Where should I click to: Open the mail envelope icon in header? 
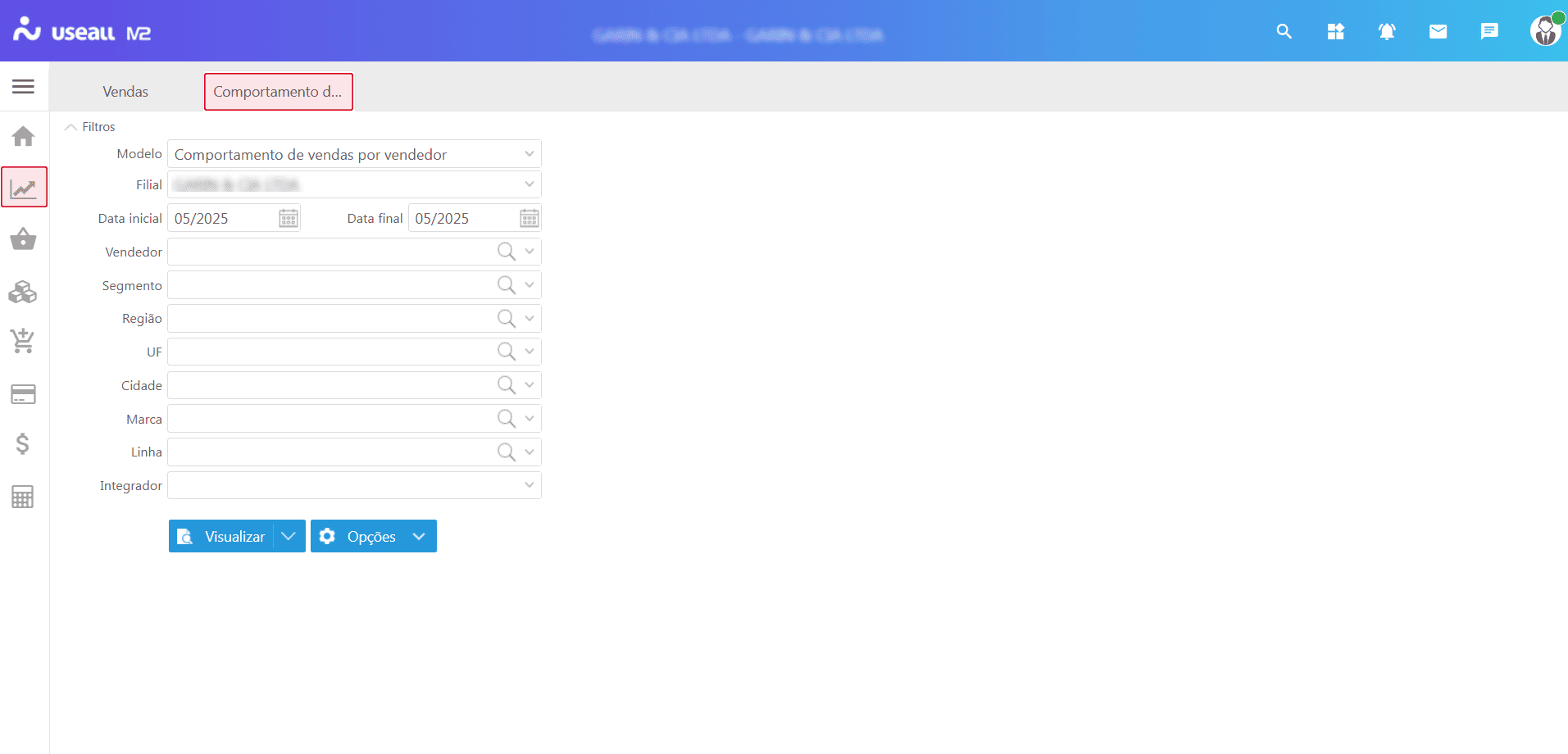[1438, 32]
